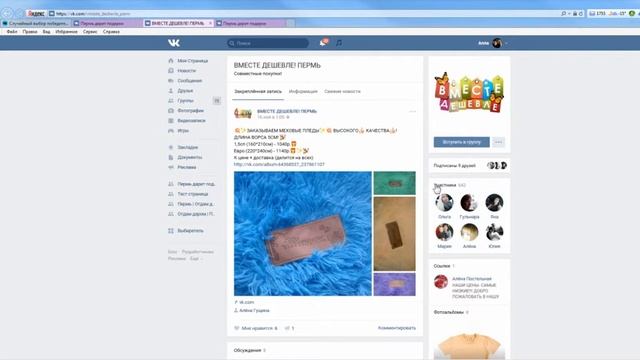The width and height of the screenshot is (640, 360).
Task: Open the Вид browser menu
Action: coord(47,31)
